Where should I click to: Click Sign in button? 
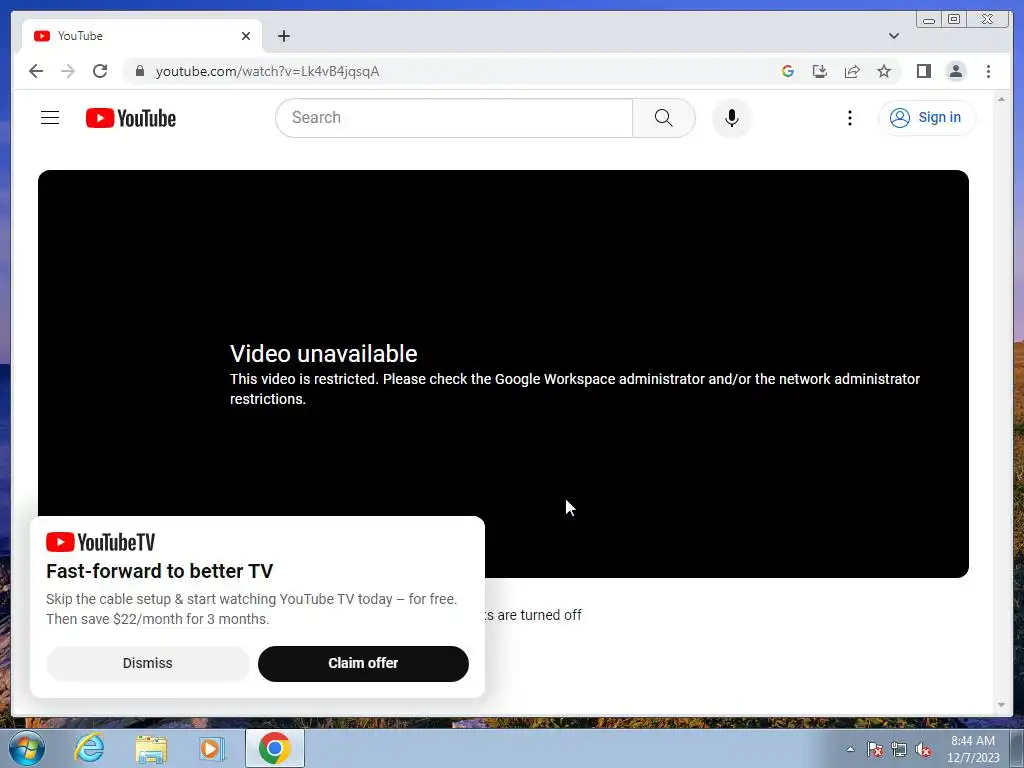coord(927,118)
